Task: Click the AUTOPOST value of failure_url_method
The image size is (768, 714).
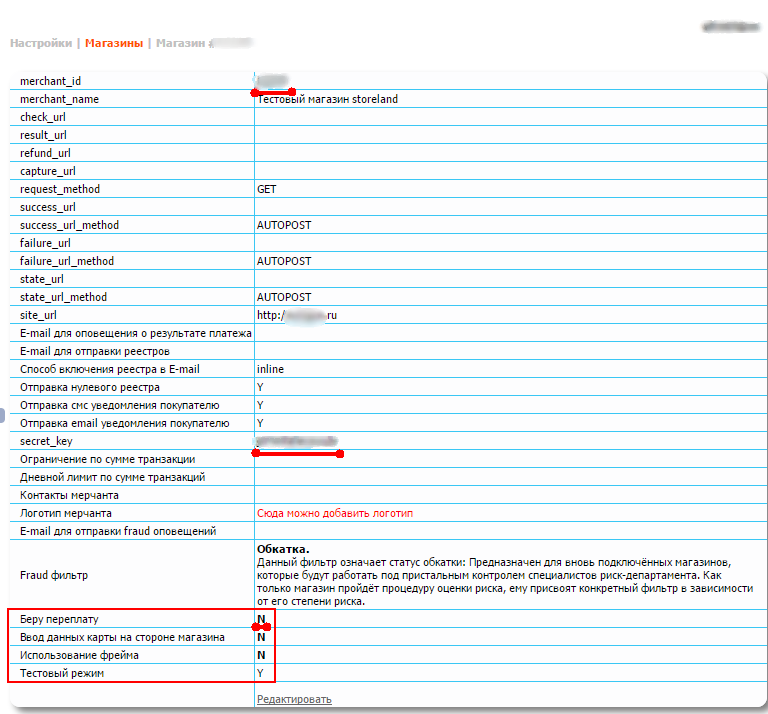Action: tap(284, 261)
